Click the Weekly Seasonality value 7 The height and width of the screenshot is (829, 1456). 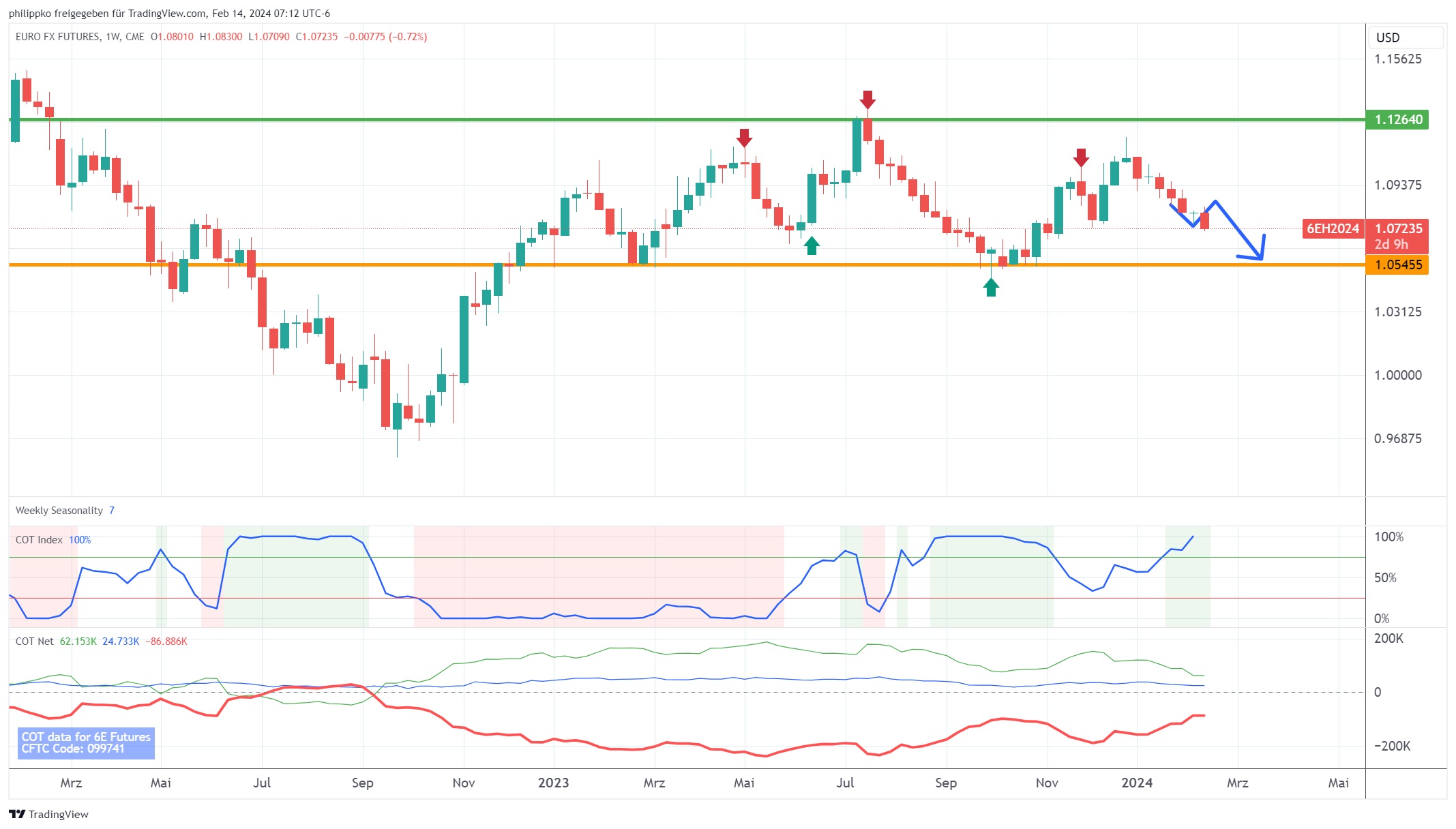tap(112, 510)
